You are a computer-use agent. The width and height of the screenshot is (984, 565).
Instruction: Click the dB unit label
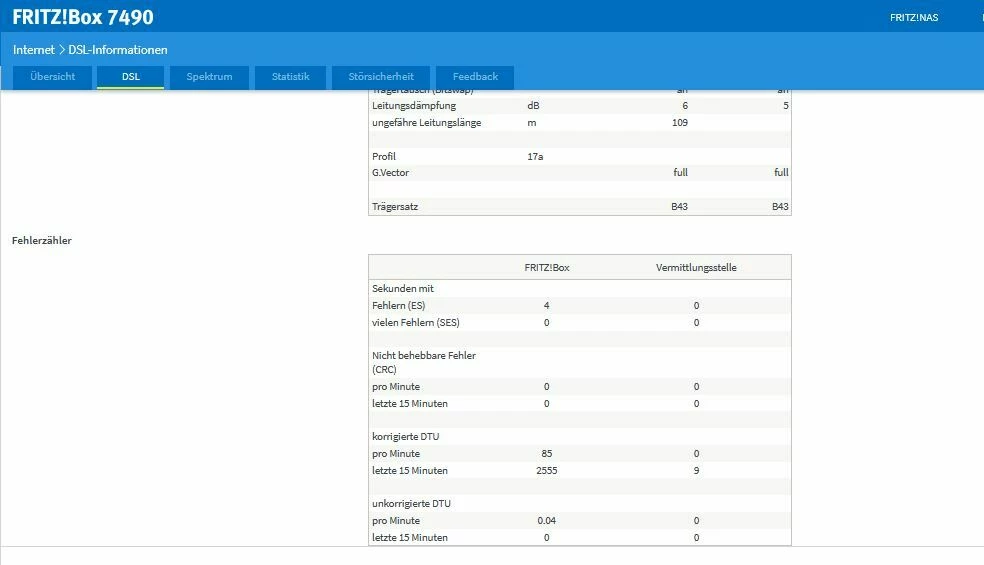(533, 105)
